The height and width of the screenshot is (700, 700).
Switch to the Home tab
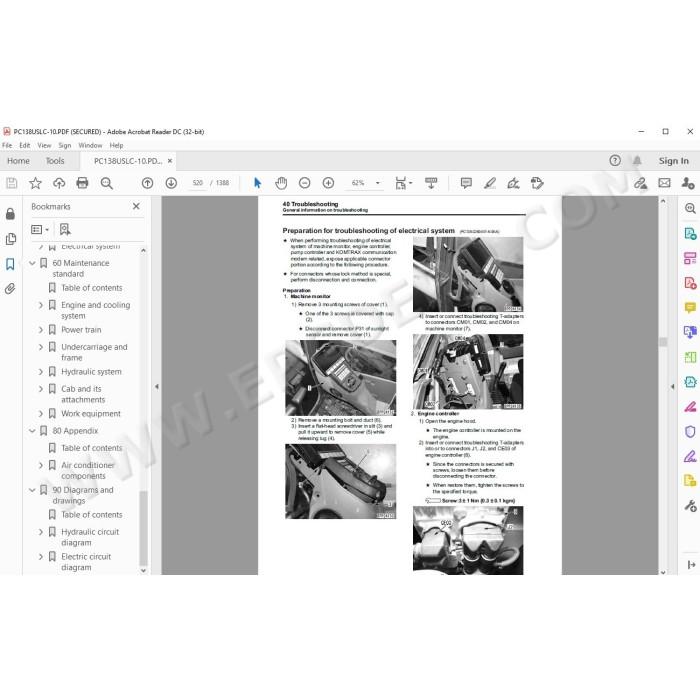click(18, 161)
